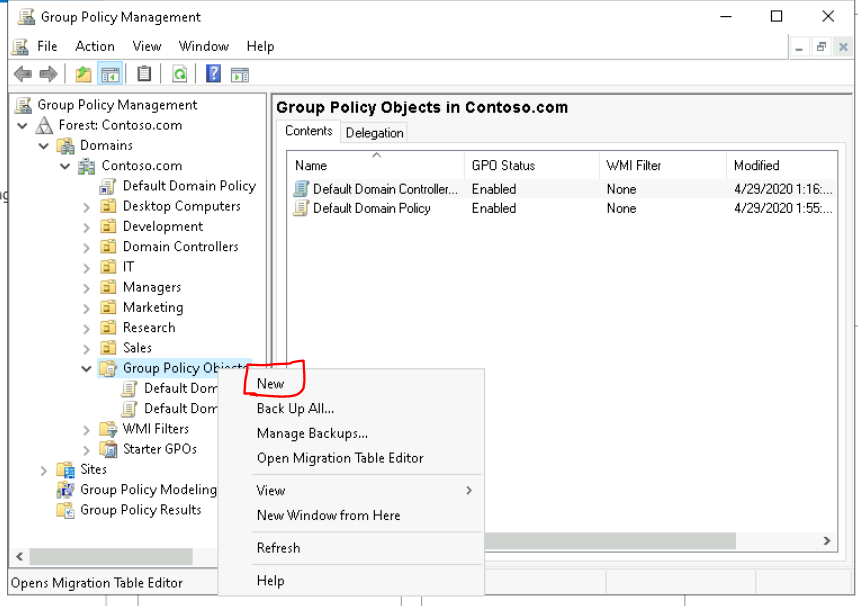The image size is (858, 606).
Task: Toggle Show/Hide Console Tree toolbar icon
Action: [109, 74]
